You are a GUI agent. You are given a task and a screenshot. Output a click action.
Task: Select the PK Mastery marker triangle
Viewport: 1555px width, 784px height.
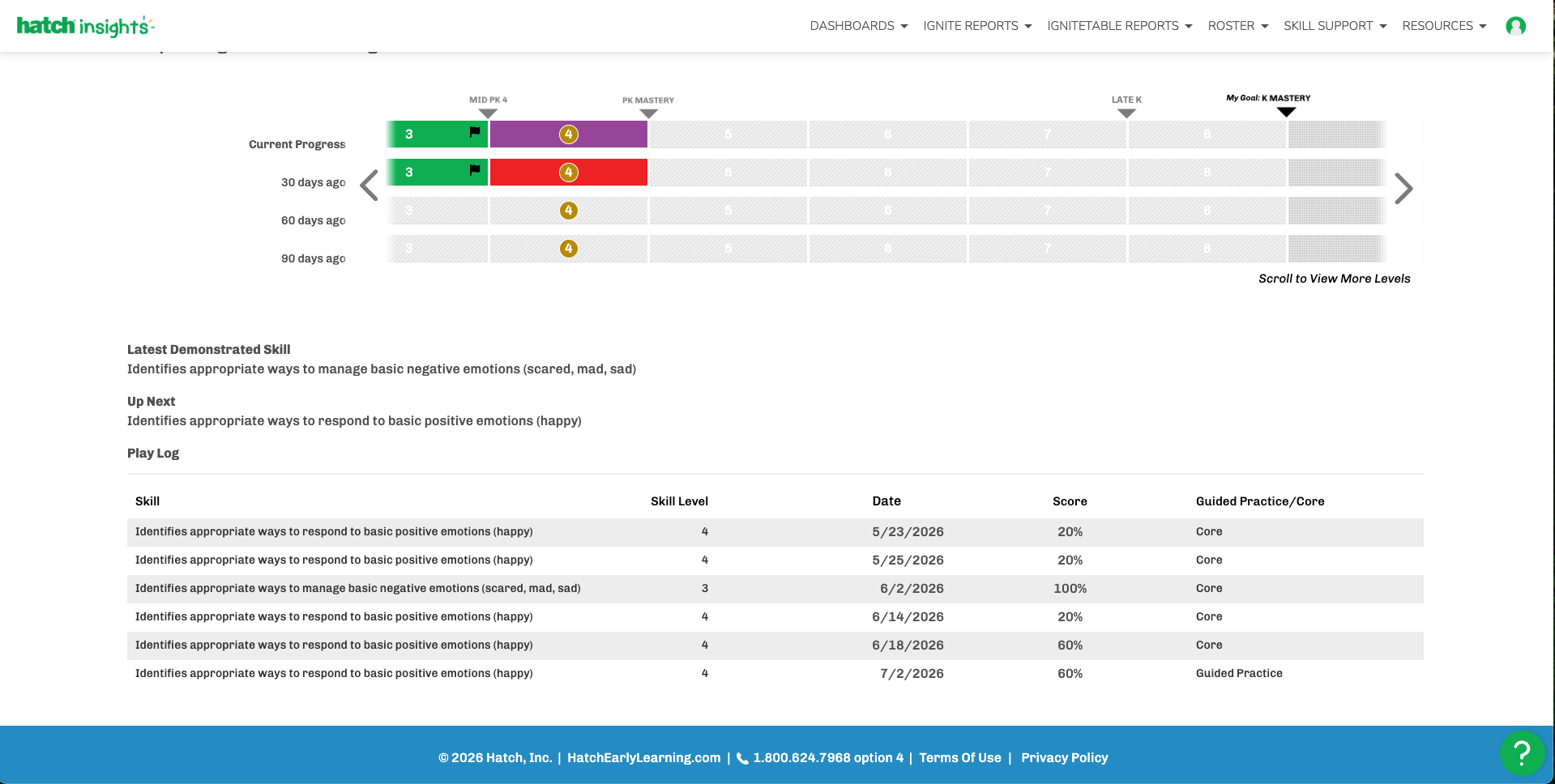pyautogui.click(x=648, y=113)
